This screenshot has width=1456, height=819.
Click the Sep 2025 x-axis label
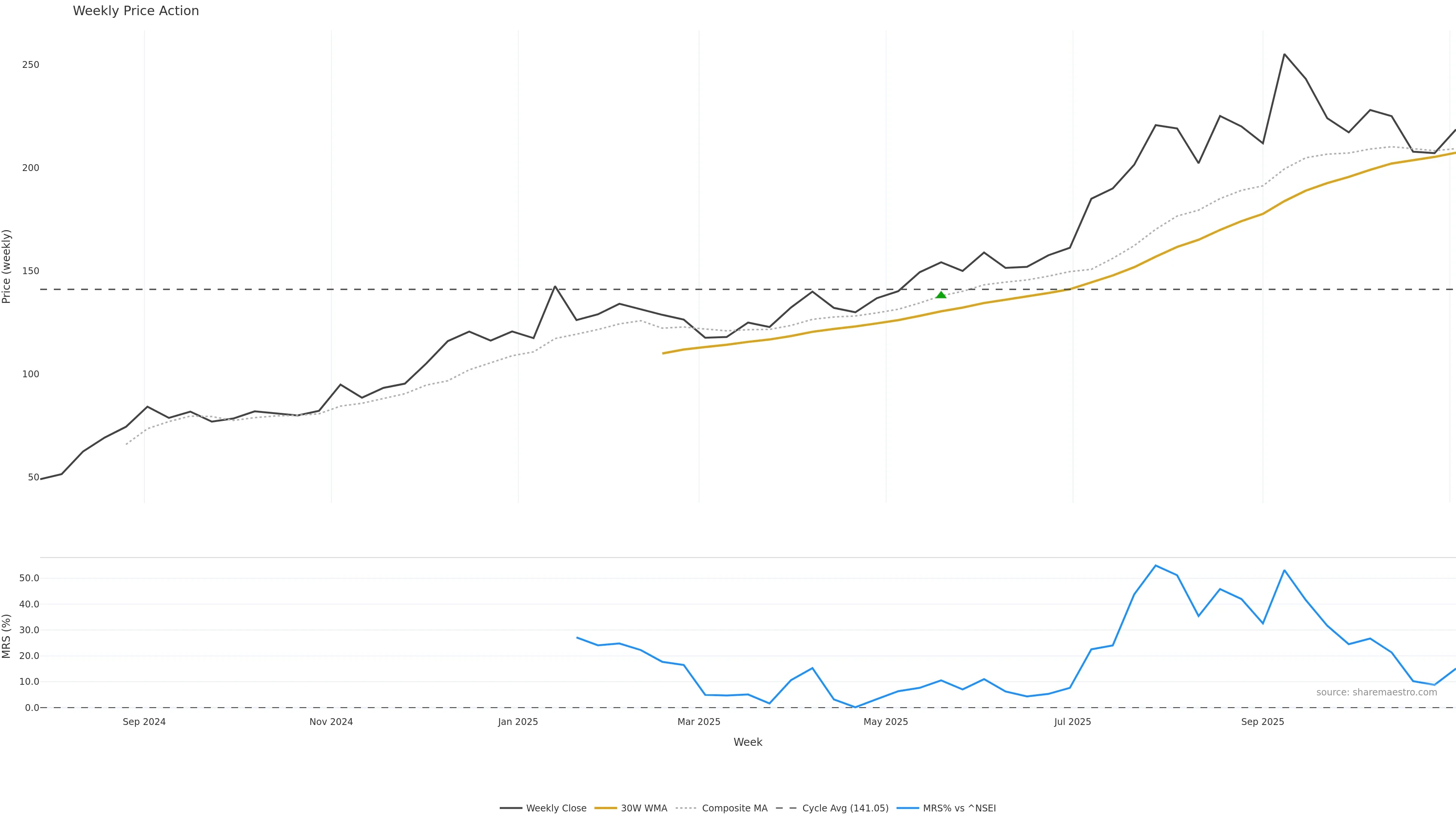coord(1262,722)
